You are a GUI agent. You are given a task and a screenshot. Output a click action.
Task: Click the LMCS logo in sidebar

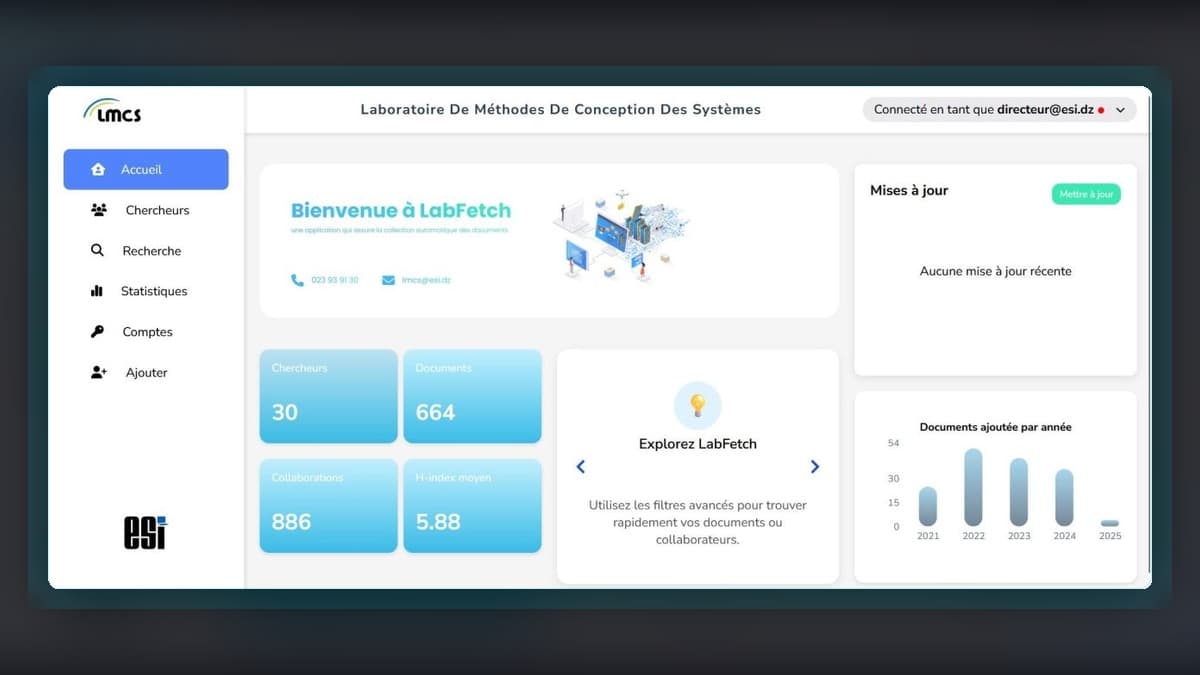tap(113, 110)
